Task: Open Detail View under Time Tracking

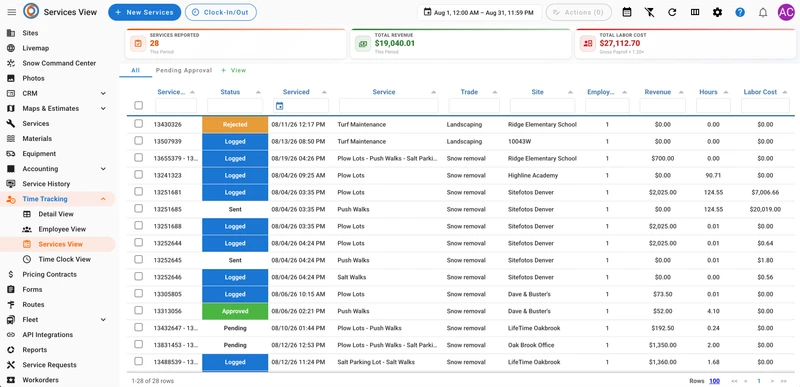Action: (x=56, y=214)
